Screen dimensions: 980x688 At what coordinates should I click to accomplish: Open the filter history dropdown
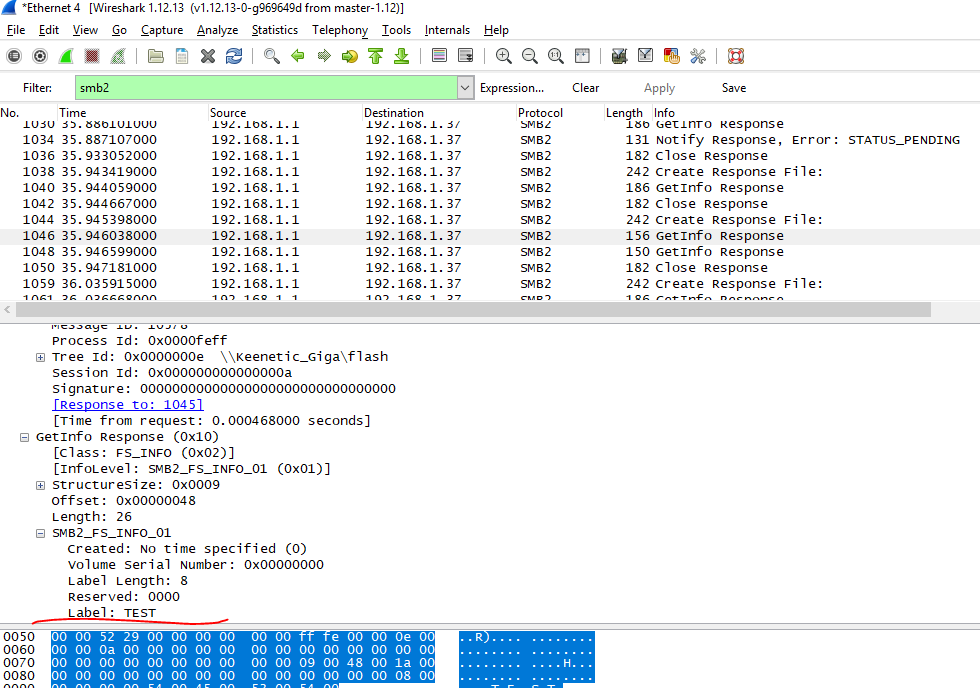[x=465, y=88]
